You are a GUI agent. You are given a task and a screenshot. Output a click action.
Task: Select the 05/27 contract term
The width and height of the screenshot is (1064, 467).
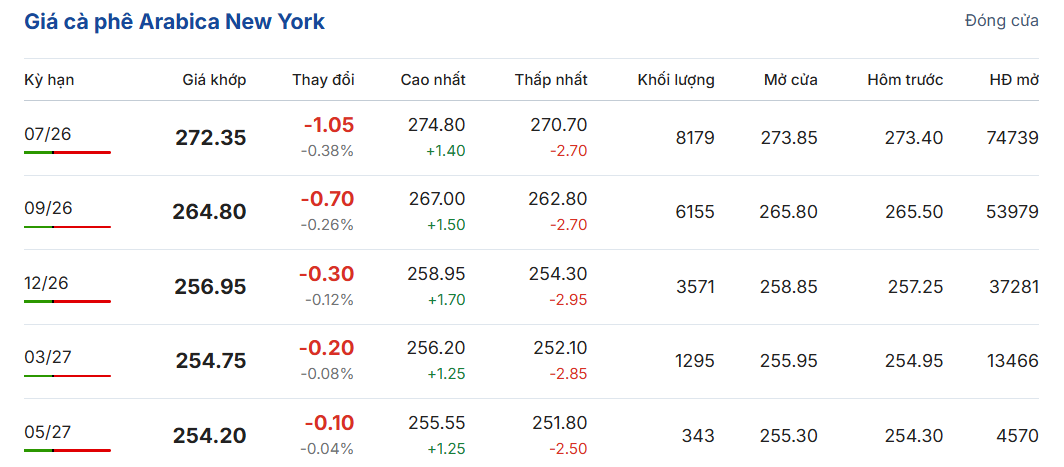pyautogui.click(x=46, y=432)
